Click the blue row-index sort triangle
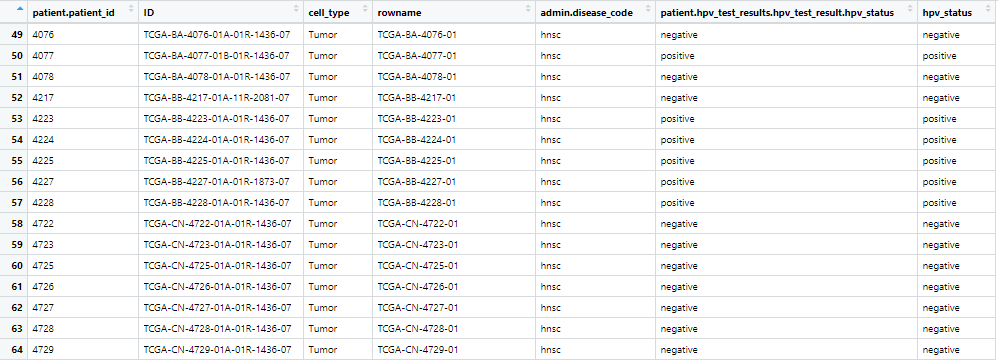Viewport: 998px width, 360px height. tap(20, 9)
